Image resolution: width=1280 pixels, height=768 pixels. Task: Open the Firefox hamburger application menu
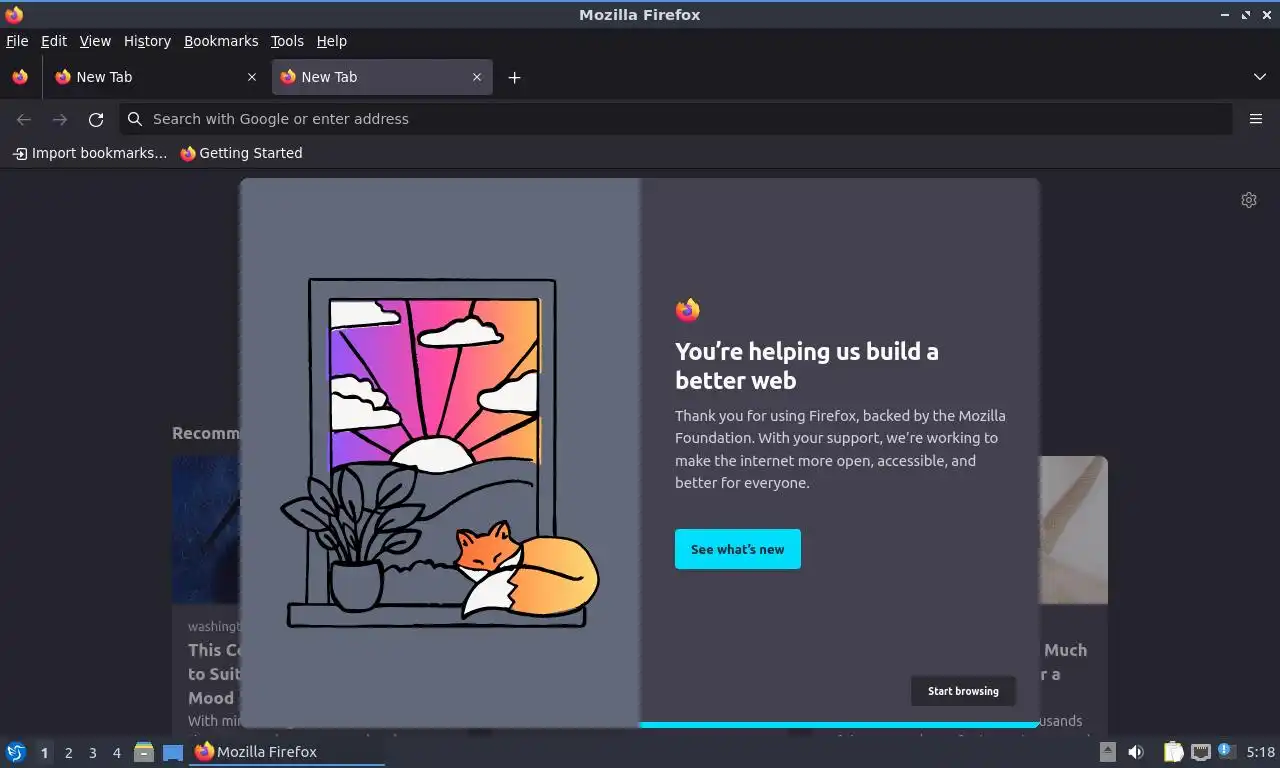pyautogui.click(x=1256, y=119)
